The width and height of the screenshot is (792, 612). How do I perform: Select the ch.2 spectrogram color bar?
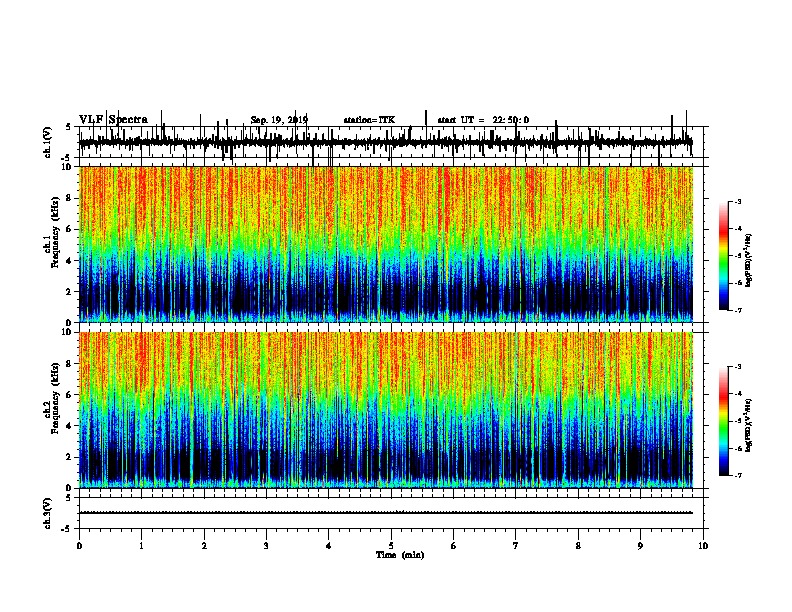pyautogui.click(x=723, y=421)
